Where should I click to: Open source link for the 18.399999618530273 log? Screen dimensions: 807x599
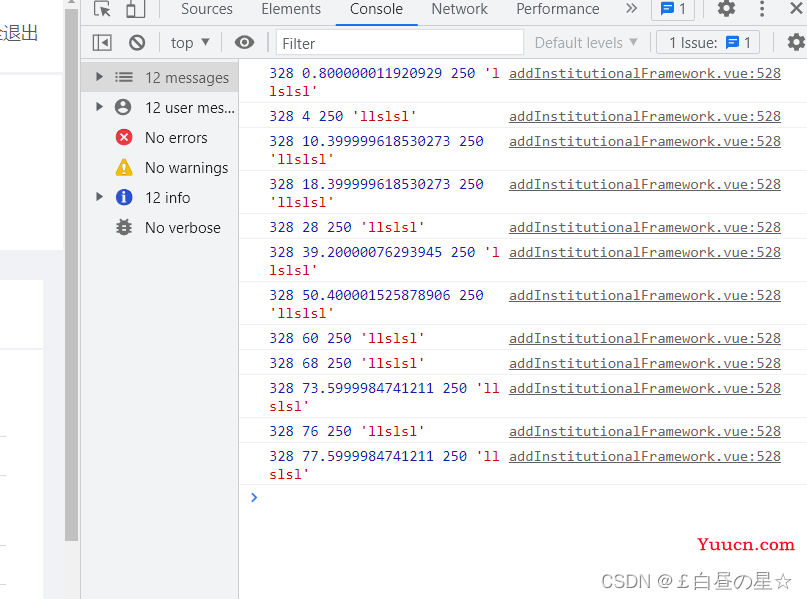click(645, 184)
